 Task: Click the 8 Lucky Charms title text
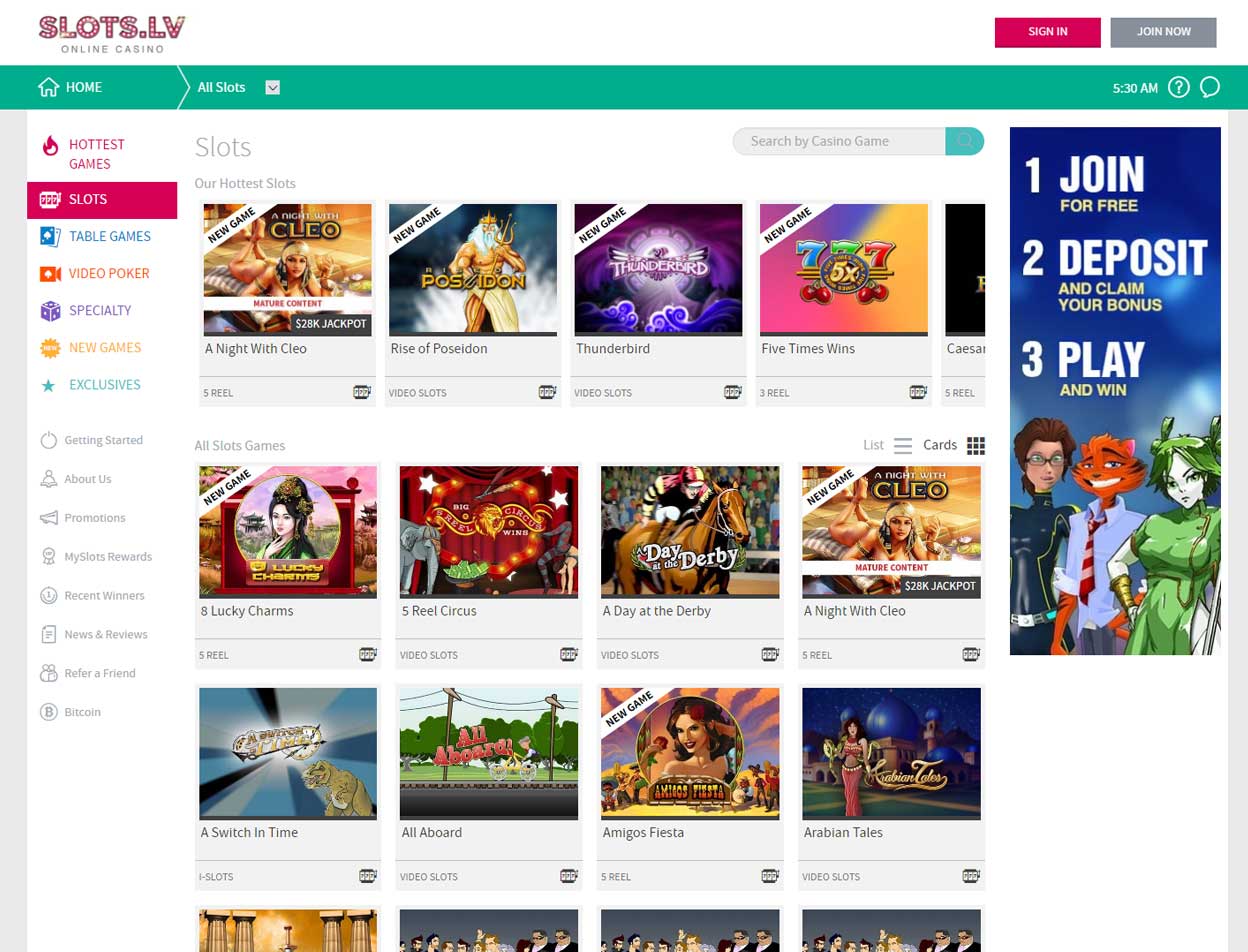click(247, 611)
